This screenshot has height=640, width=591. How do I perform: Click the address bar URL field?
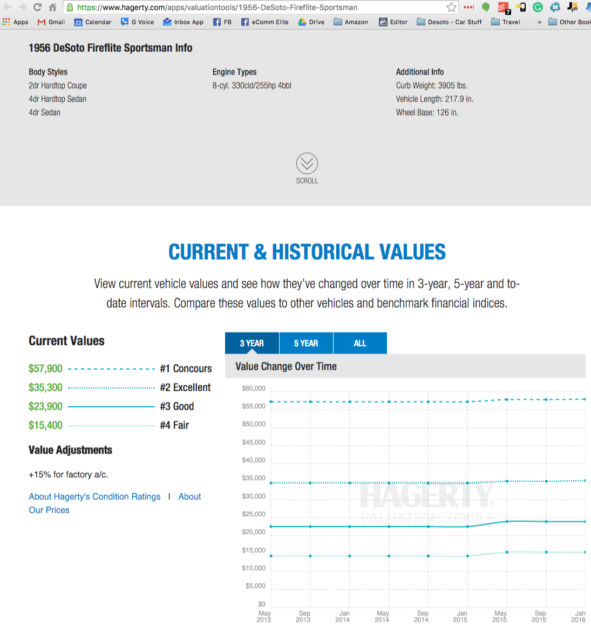pyautogui.click(x=257, y=7)
